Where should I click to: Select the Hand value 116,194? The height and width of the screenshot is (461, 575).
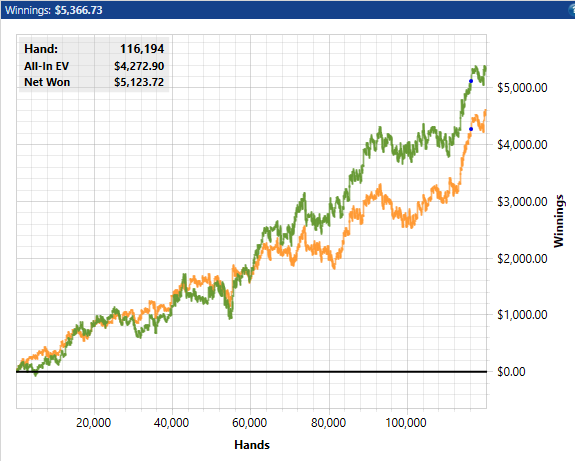pos(142,49)
